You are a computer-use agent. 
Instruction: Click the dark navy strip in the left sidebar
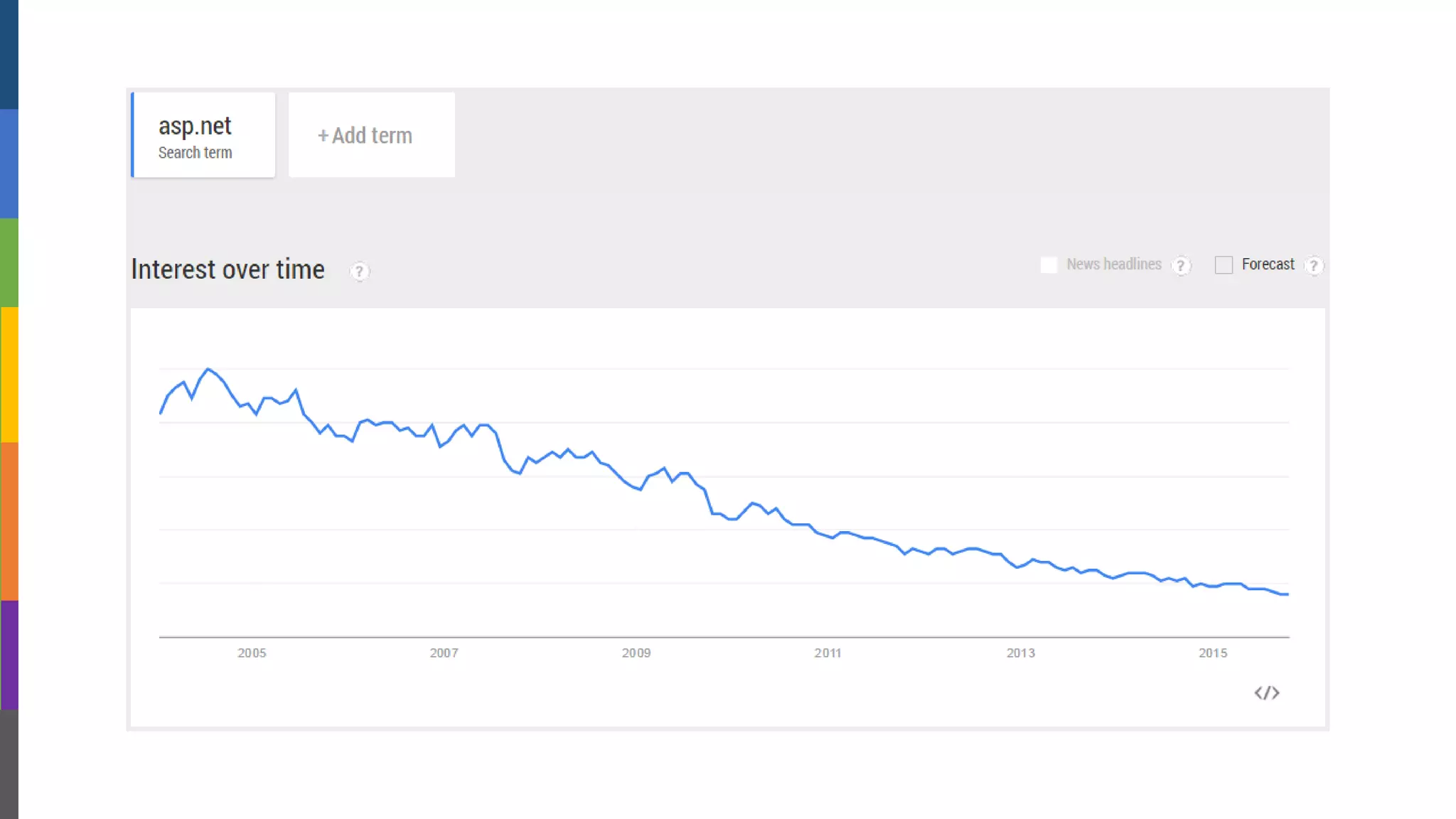(9, 54)
